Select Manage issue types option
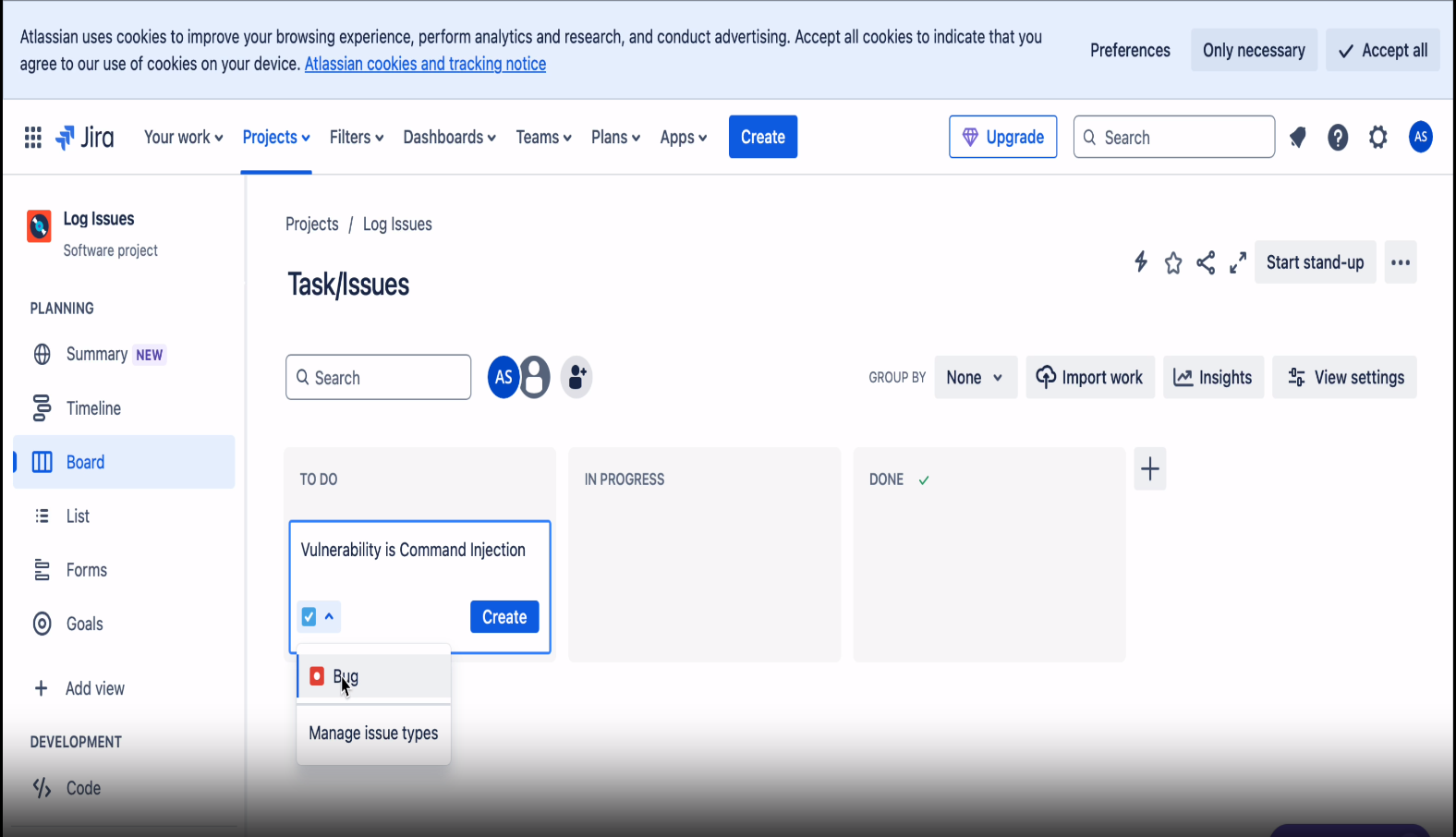 (x=373, y=734)
